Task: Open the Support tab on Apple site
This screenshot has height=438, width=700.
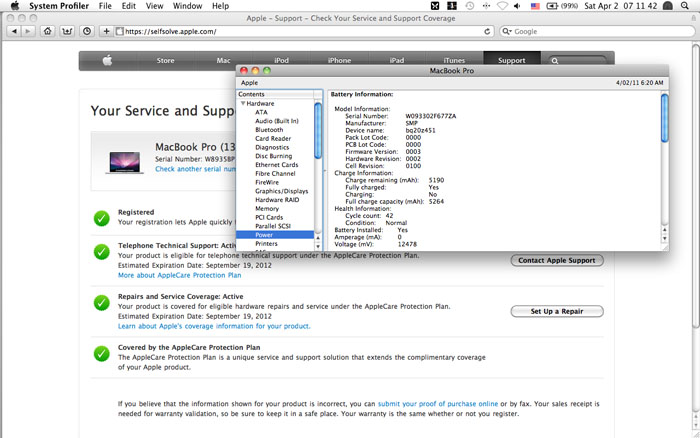Action: pos(512,60)
